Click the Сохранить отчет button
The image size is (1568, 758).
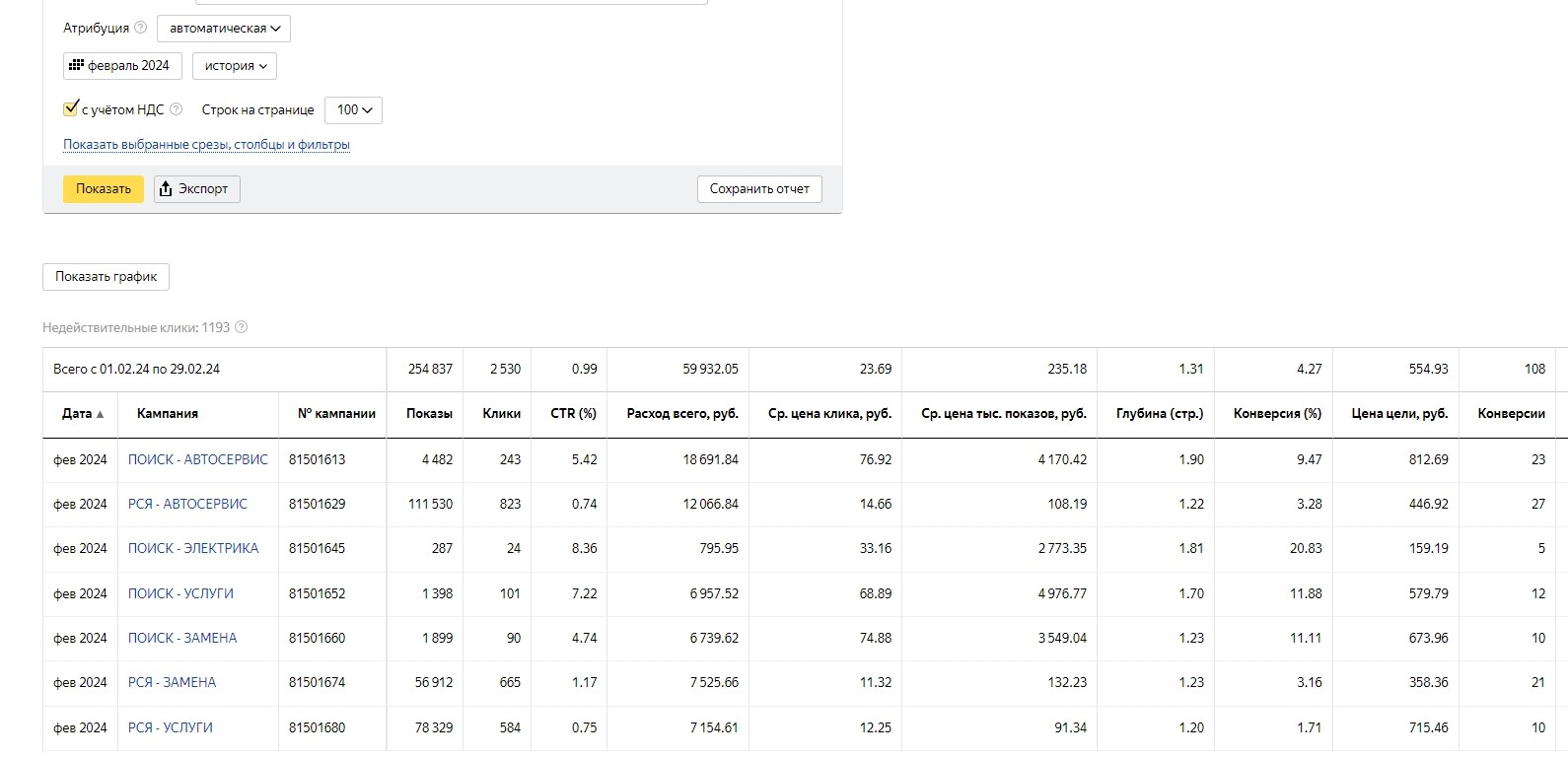(x=759, y=189)
